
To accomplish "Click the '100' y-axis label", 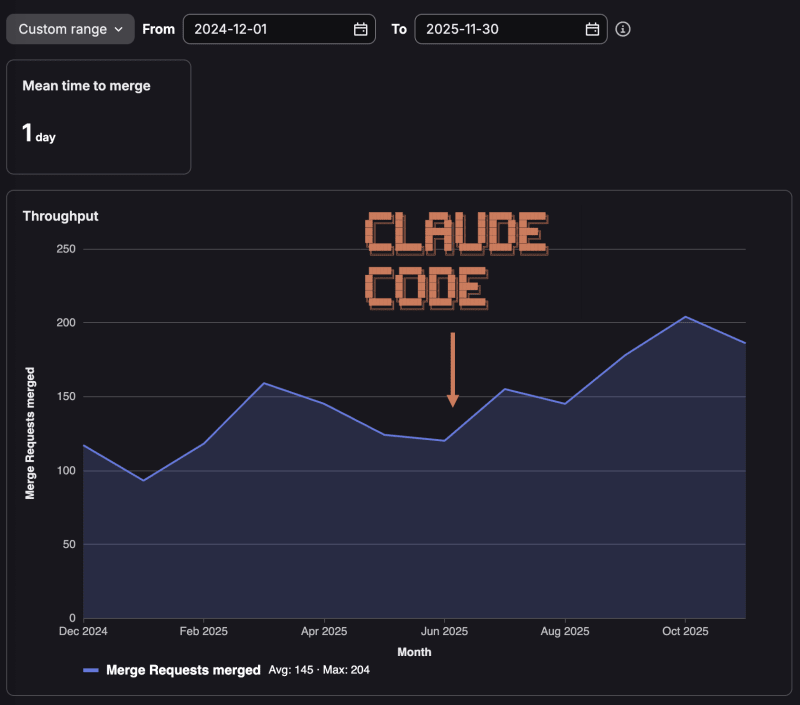I will tap(66, 470).
